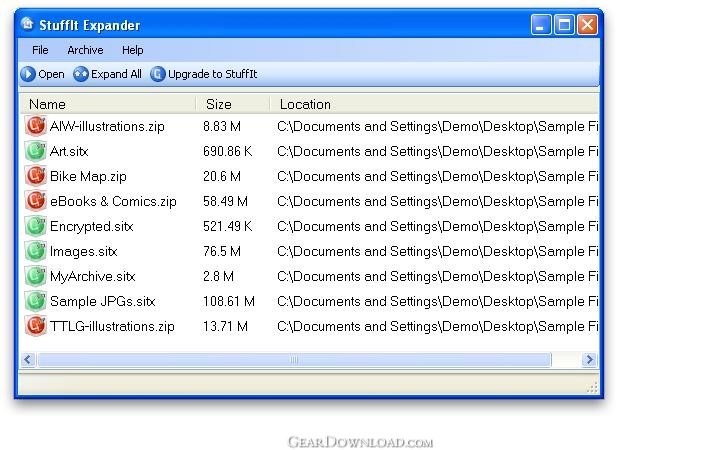The image size is (720, 450).
Task: Select the file name Images.sitx
Action: tap(84, 251)
